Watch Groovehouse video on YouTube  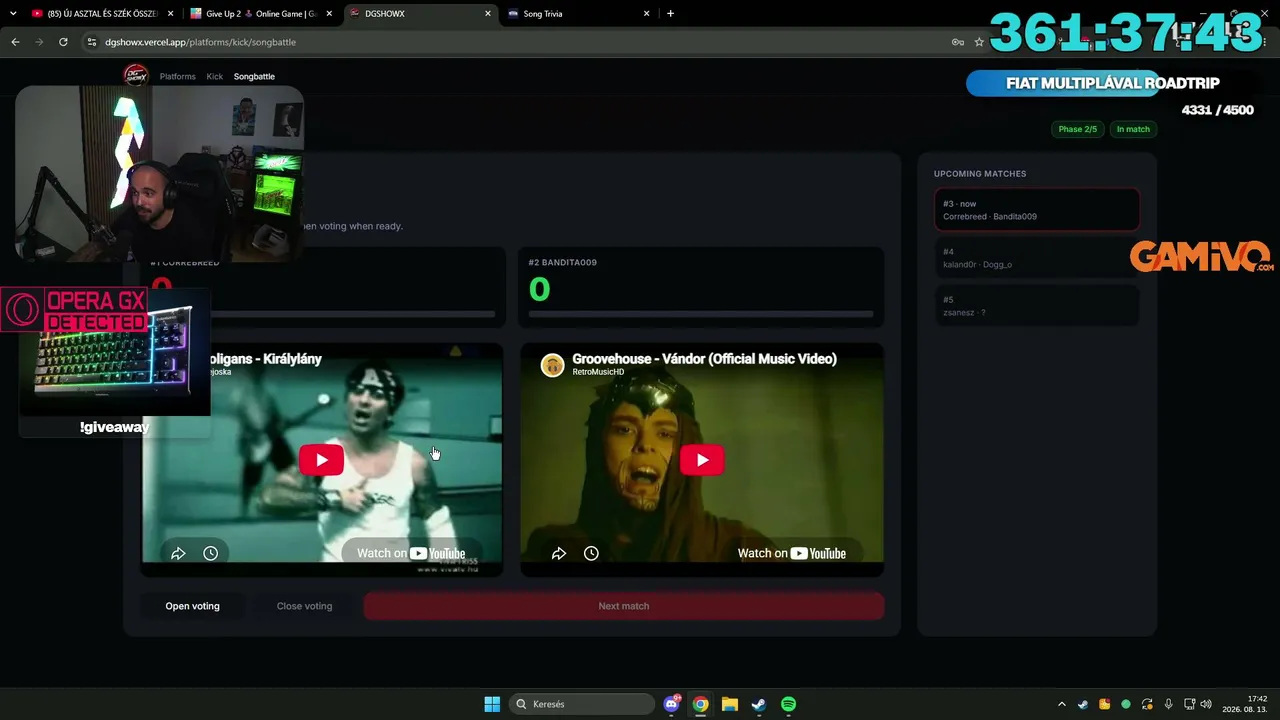[792, 553]
